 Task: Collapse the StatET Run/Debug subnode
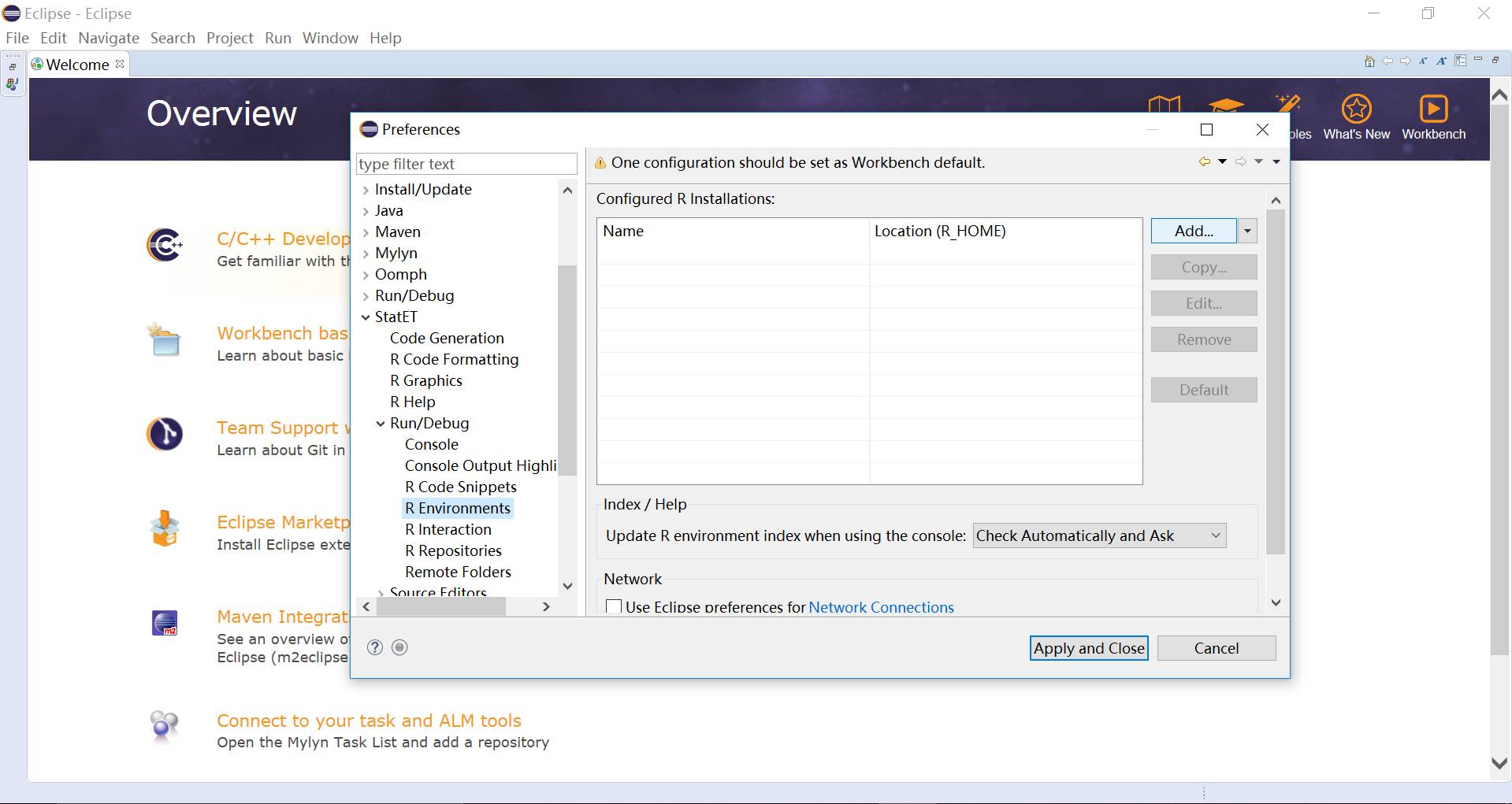pos(381,424)
